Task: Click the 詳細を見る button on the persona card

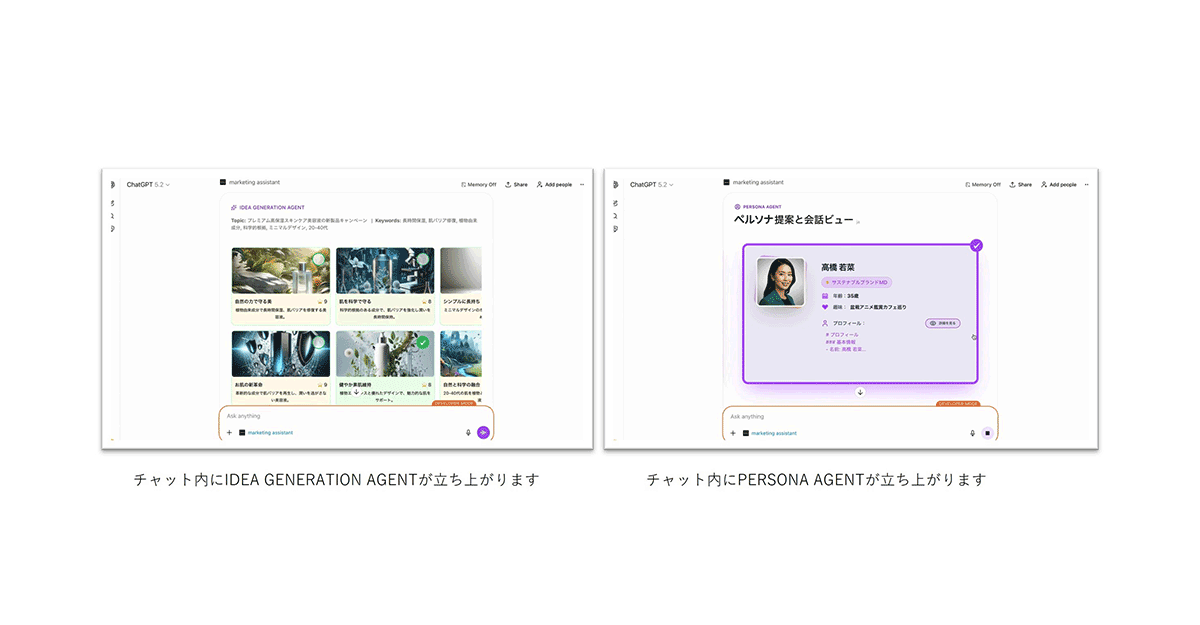Action: point(943,323)
